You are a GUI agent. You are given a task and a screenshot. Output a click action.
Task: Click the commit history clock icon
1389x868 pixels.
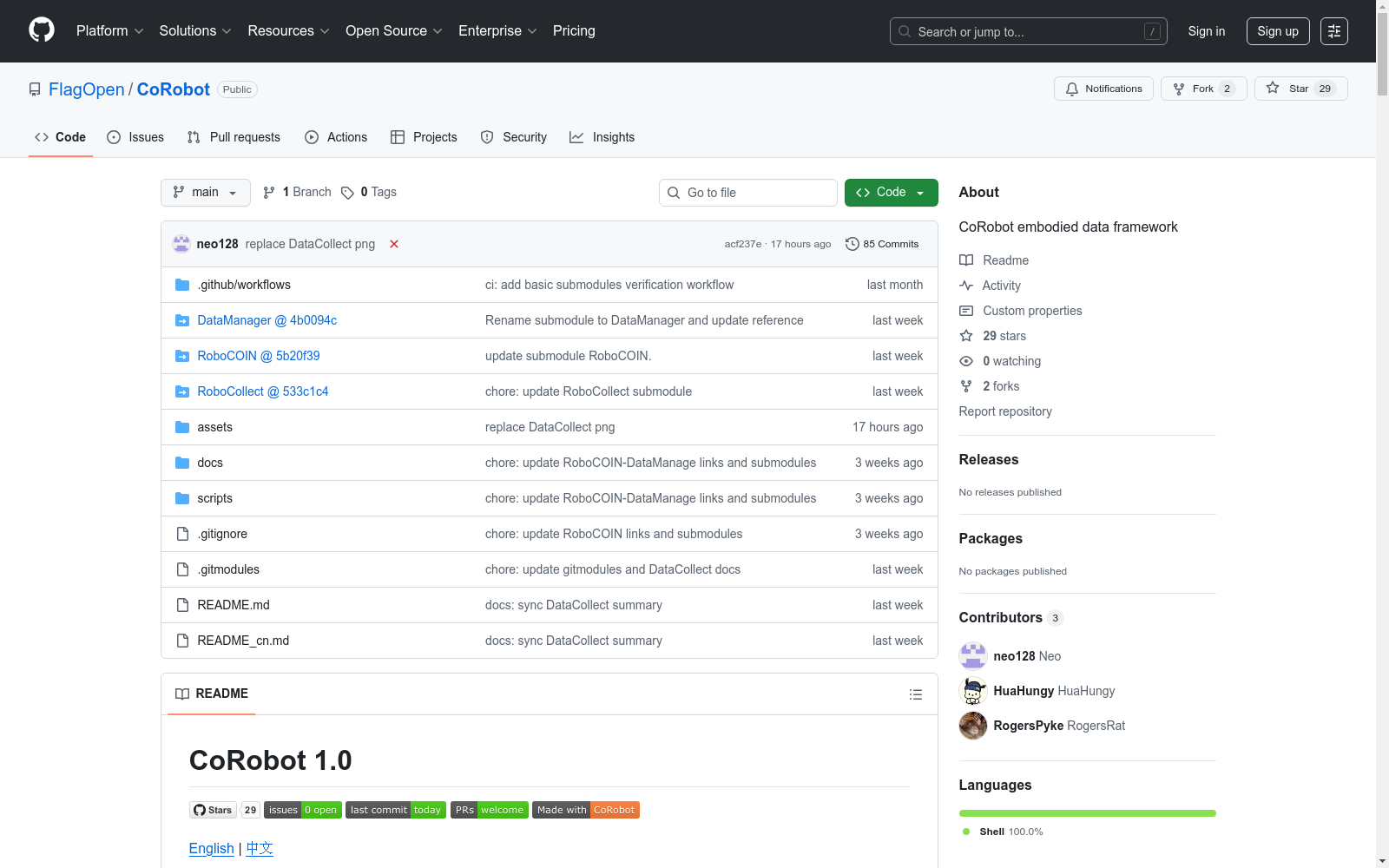pos(852,244)
